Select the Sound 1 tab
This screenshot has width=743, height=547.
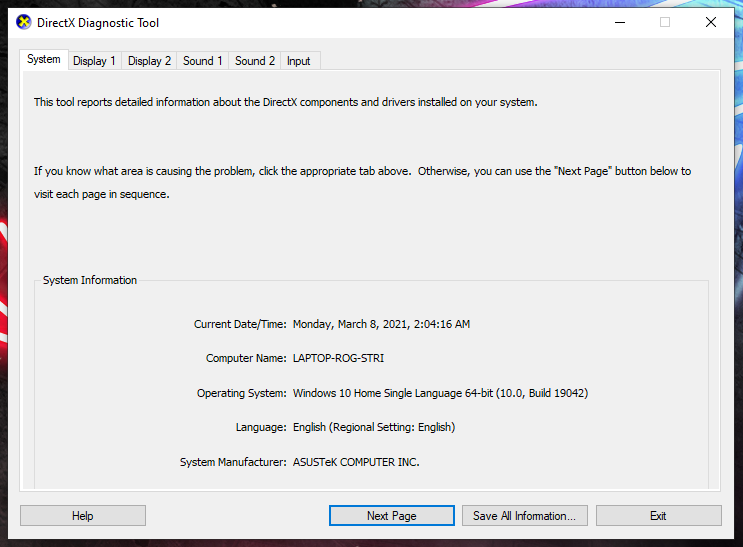pyautogui.click(x=203, y=61)
